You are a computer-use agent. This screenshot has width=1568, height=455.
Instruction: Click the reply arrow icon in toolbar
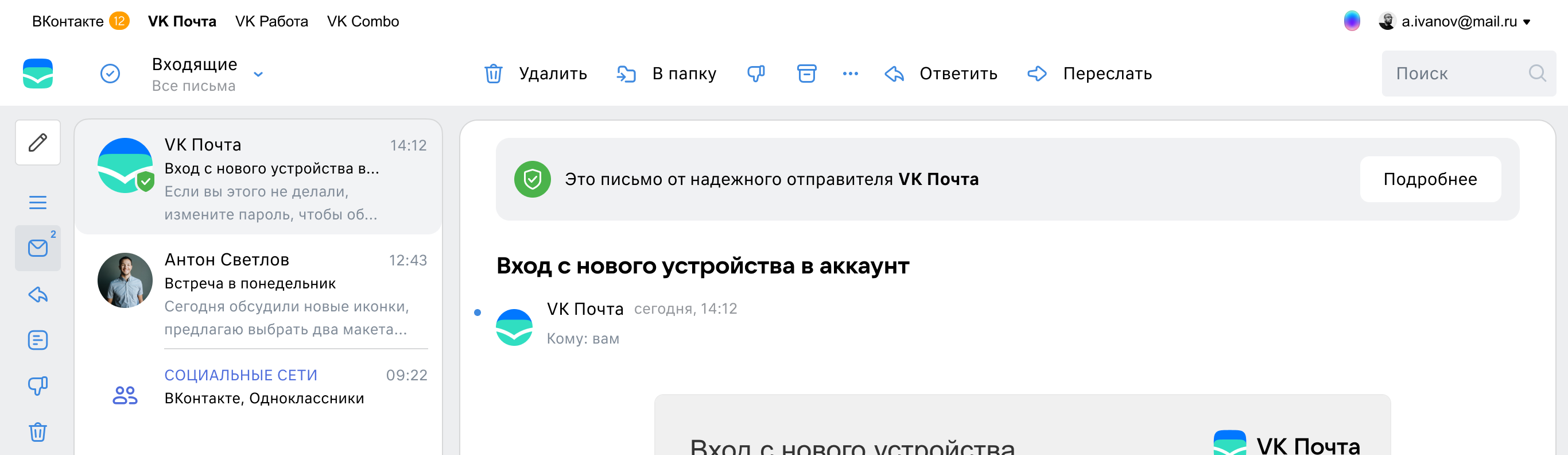coord(894,74)
